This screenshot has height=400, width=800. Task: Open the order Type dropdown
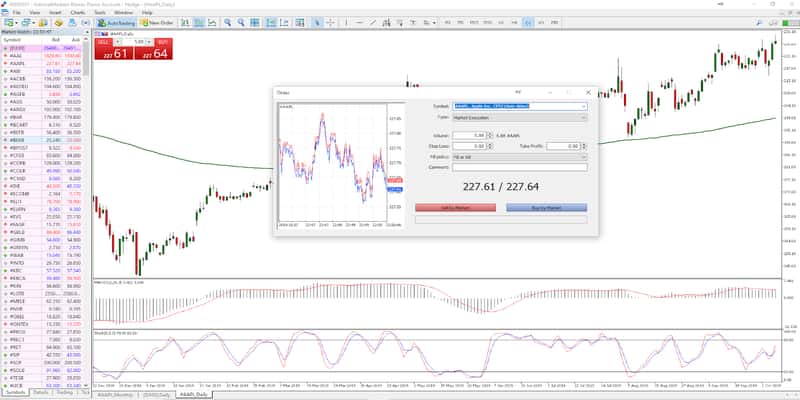pyautogui.click(x=520, y=117)
